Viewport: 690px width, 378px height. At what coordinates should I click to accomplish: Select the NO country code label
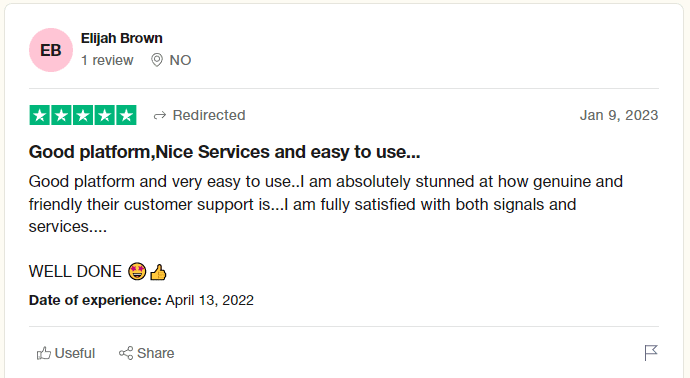pos(180,60)
